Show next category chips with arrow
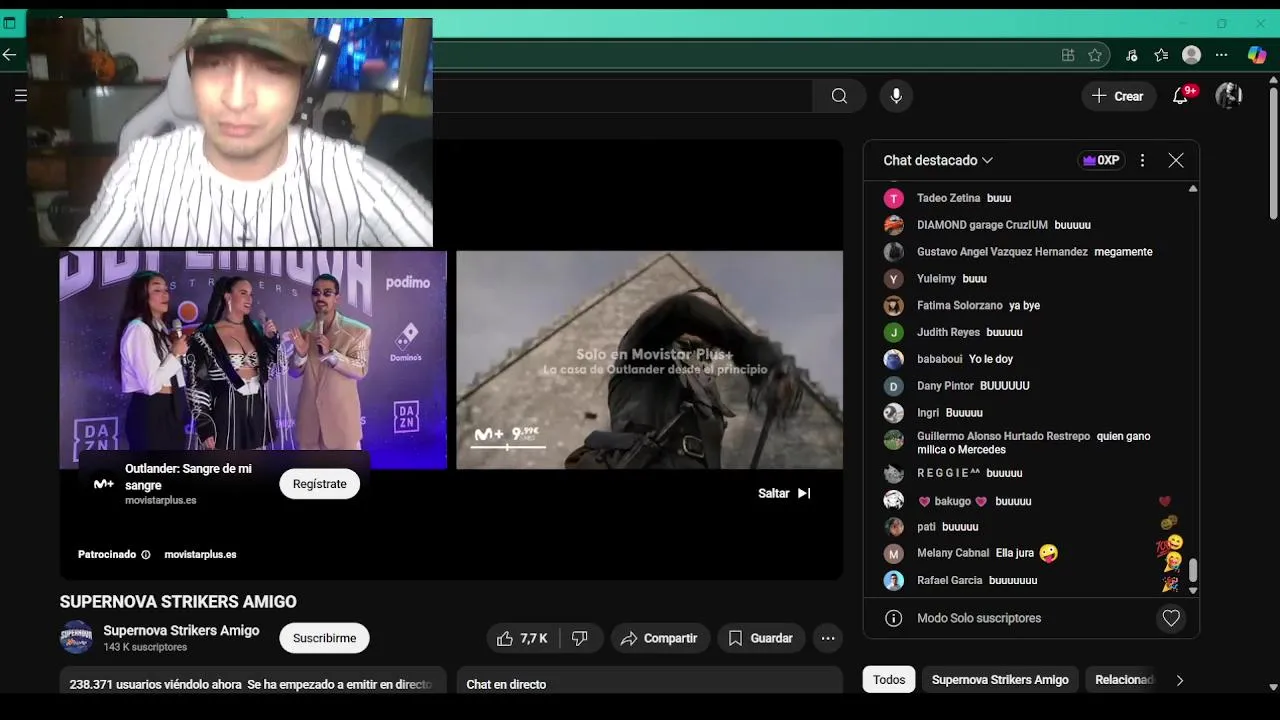 point(1180,680)
